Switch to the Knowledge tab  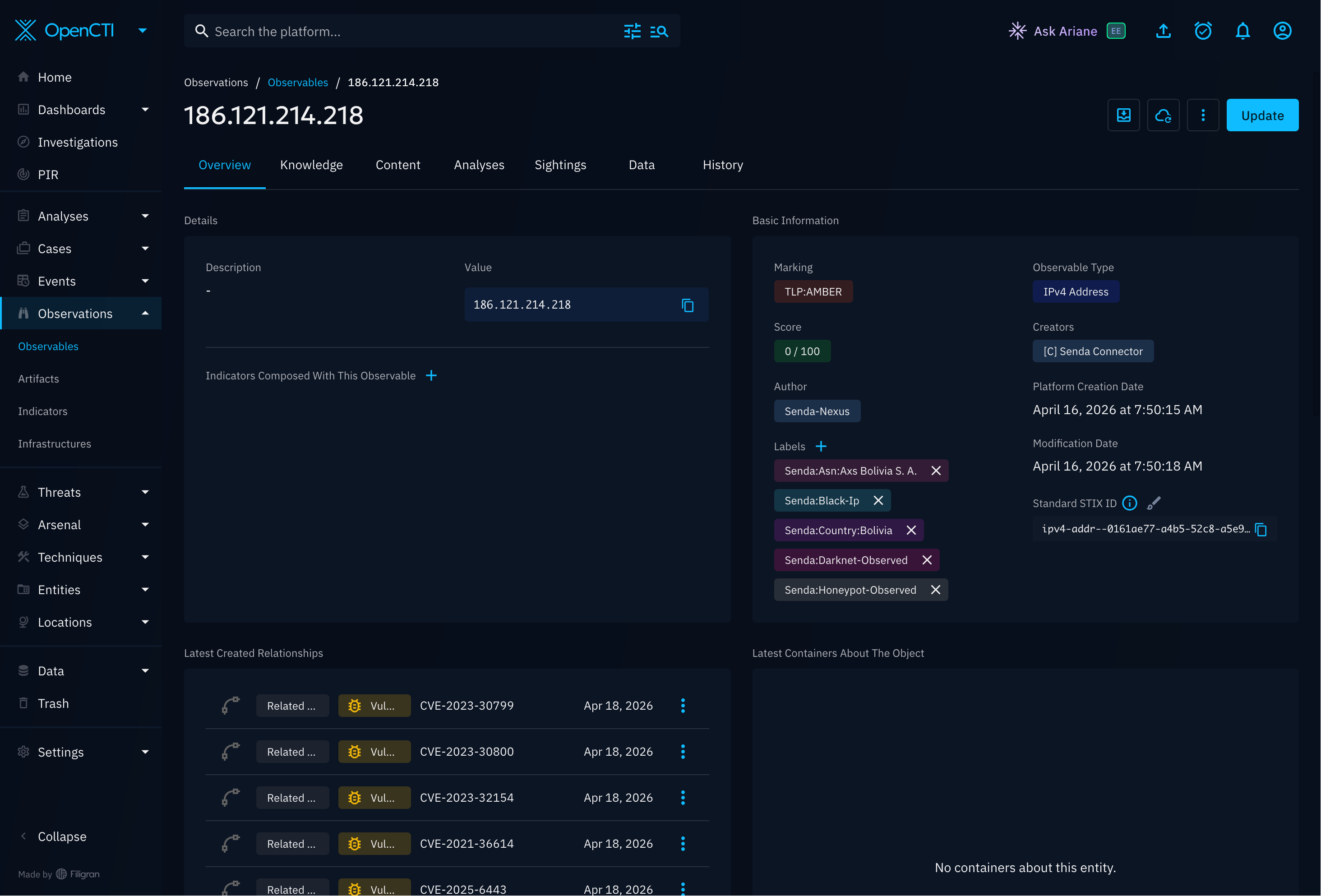click(x=311, y=165)
